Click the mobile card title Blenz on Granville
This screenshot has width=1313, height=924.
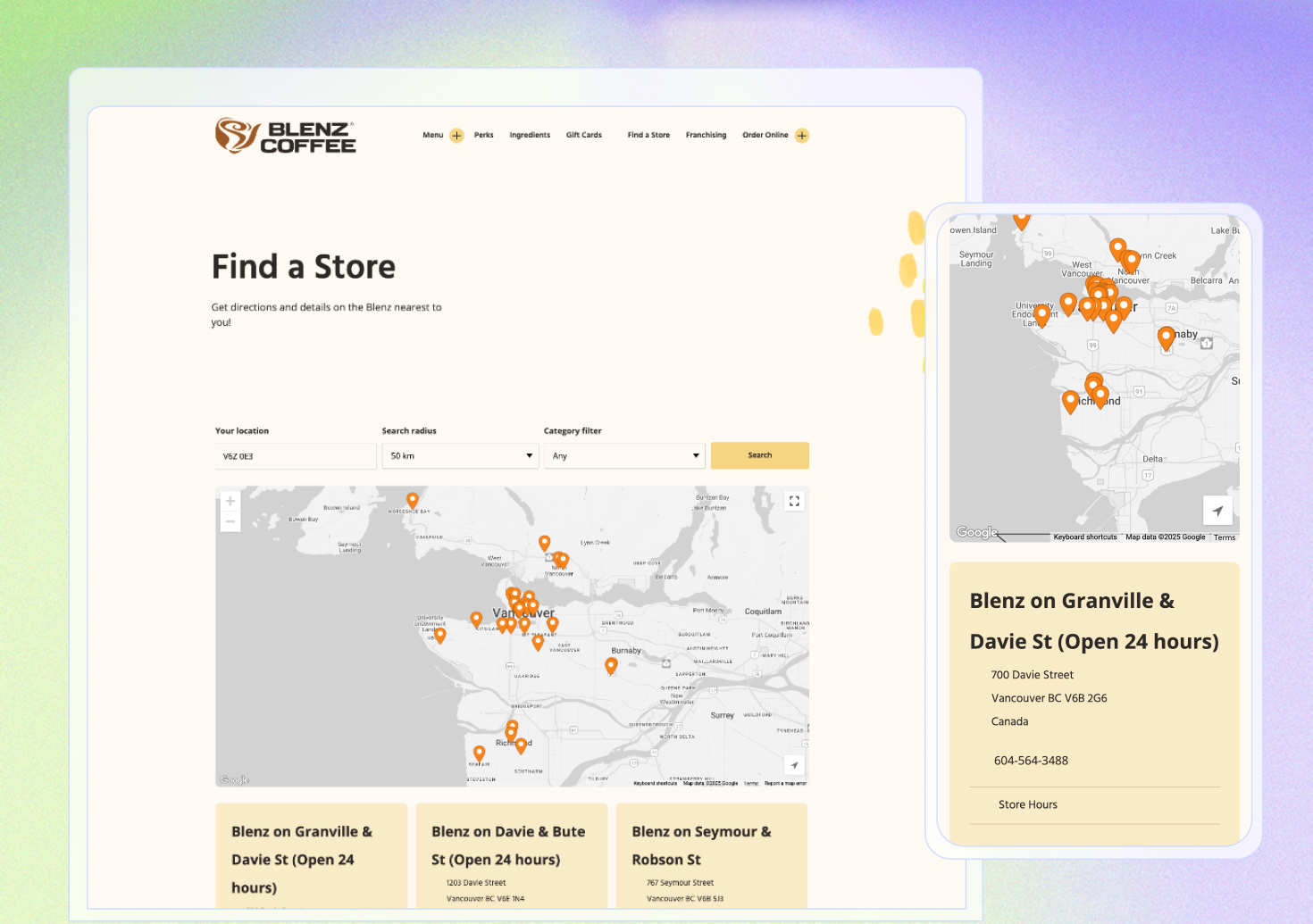1094,621
